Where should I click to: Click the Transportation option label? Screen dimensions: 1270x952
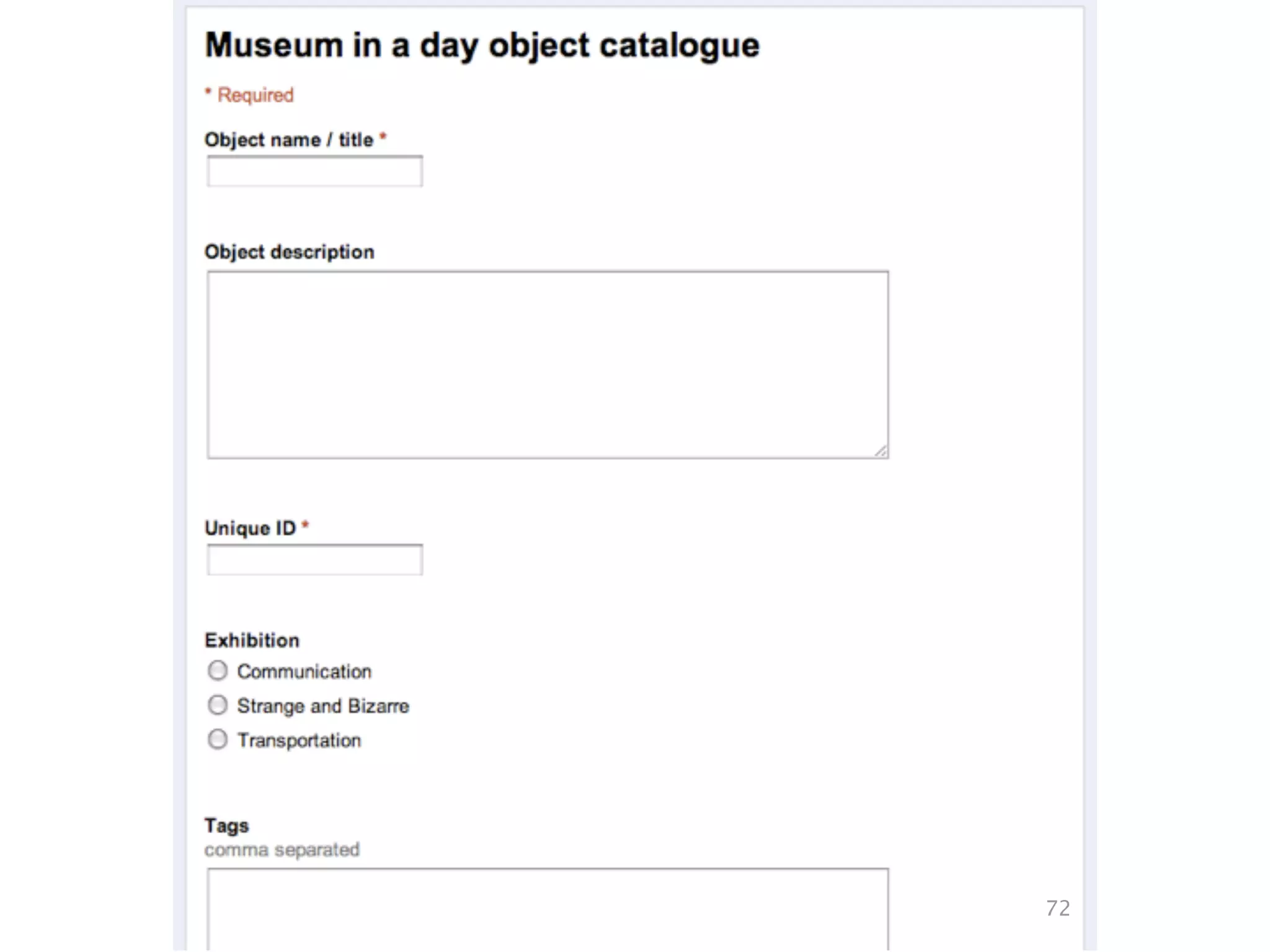[299, 740]
